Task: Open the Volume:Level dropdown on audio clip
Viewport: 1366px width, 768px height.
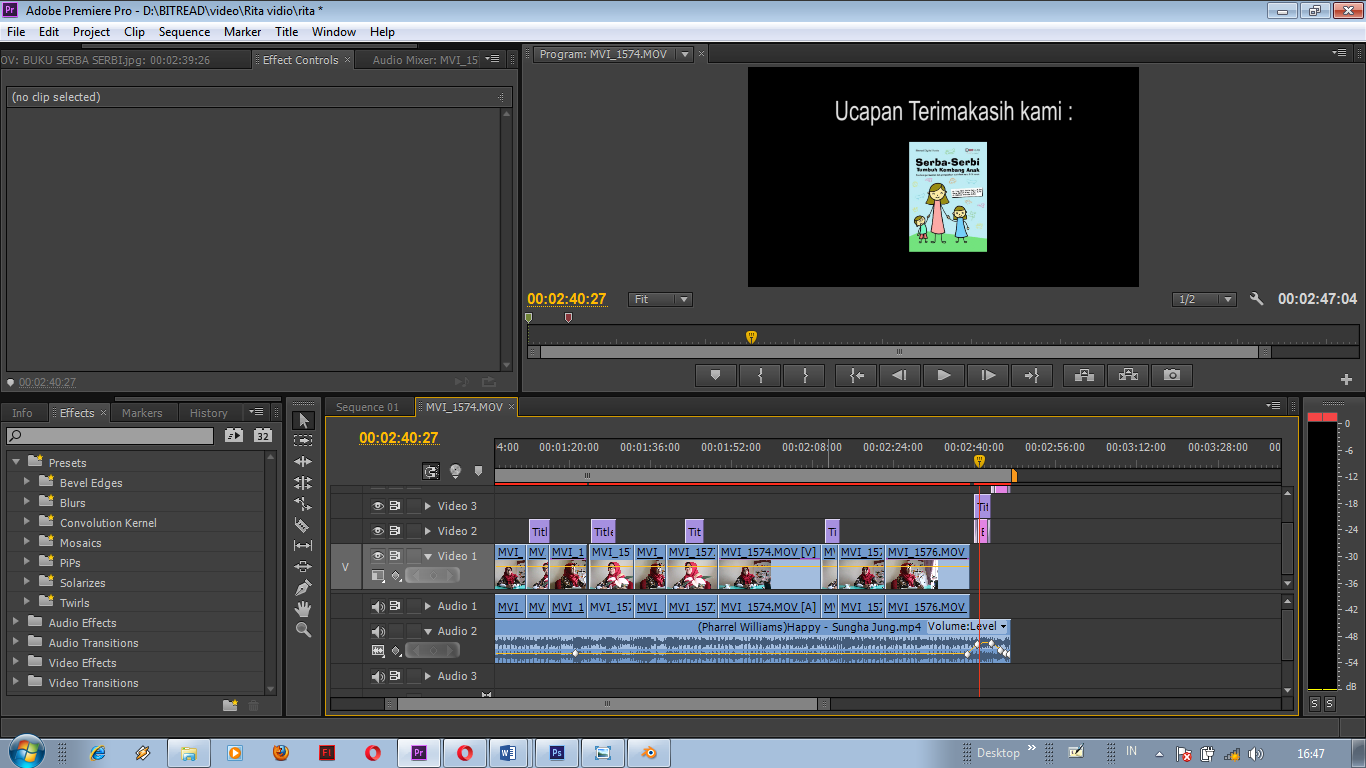Action: click(968, 626)
